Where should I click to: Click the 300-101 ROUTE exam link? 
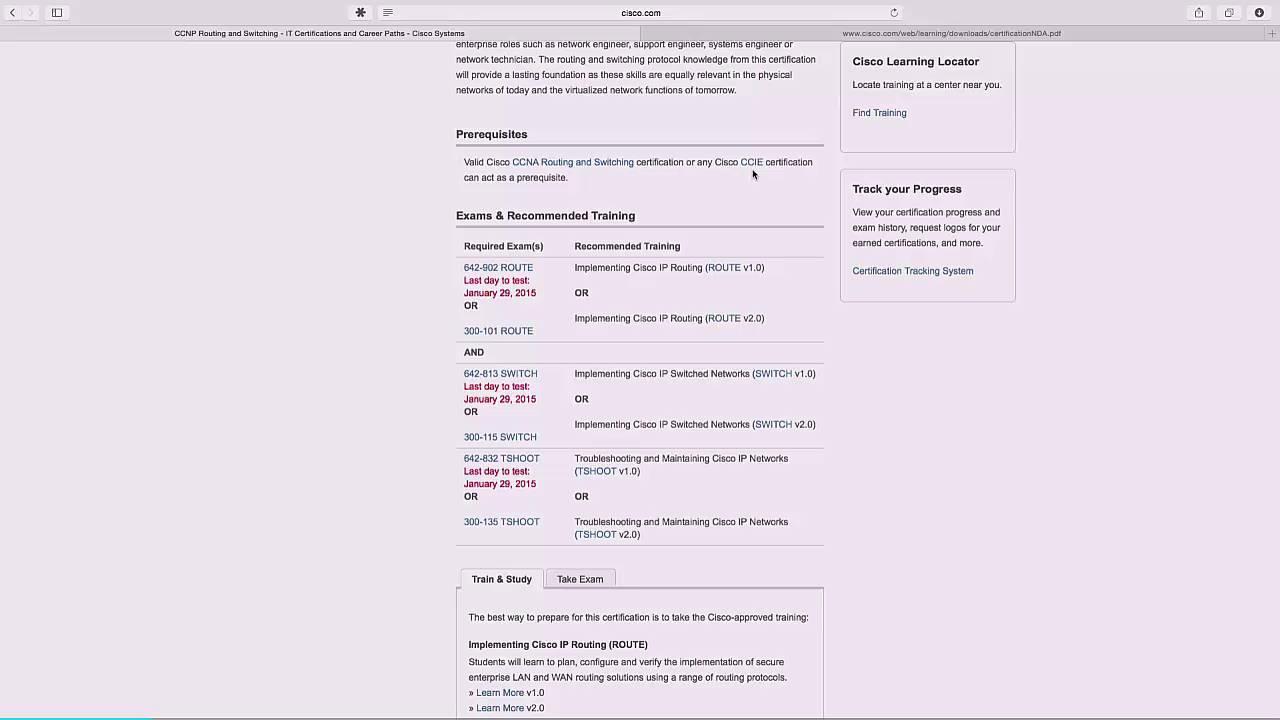point(498,331)
